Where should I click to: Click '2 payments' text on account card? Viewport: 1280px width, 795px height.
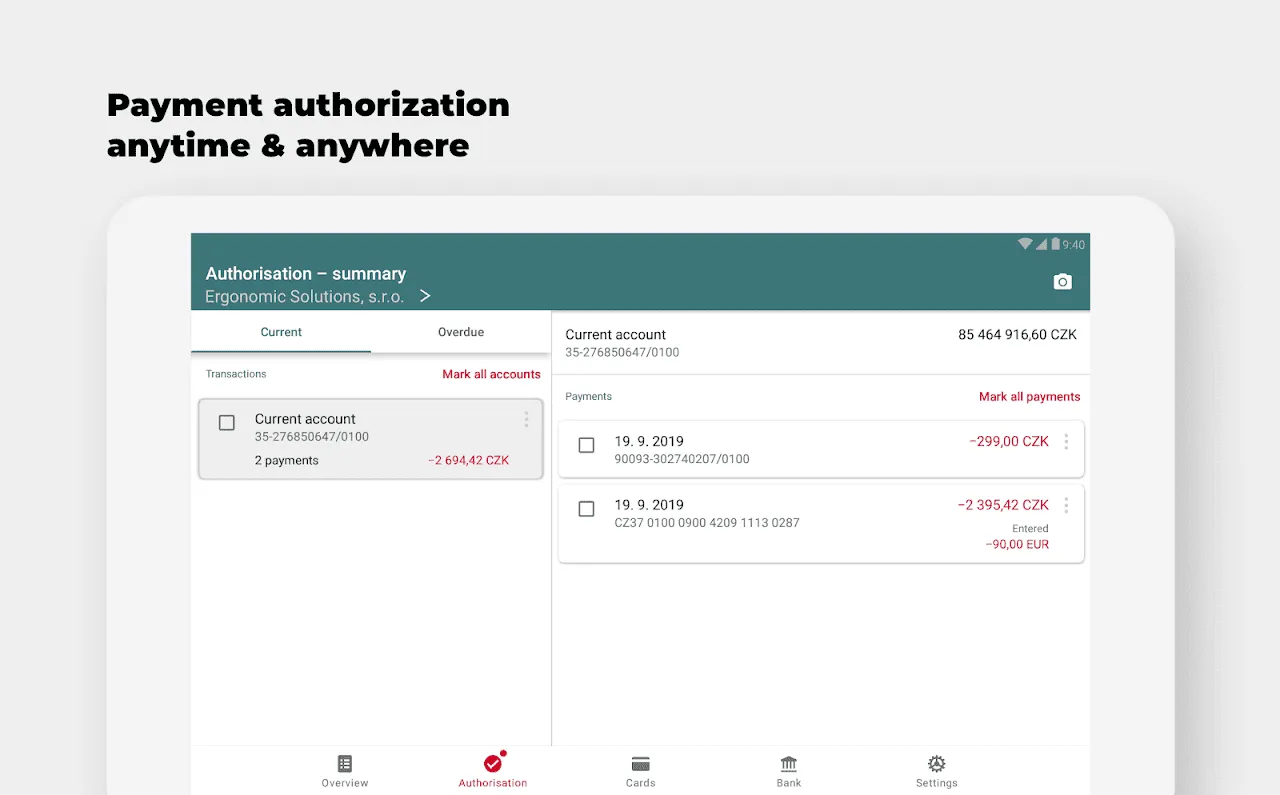tap(287, 461)
